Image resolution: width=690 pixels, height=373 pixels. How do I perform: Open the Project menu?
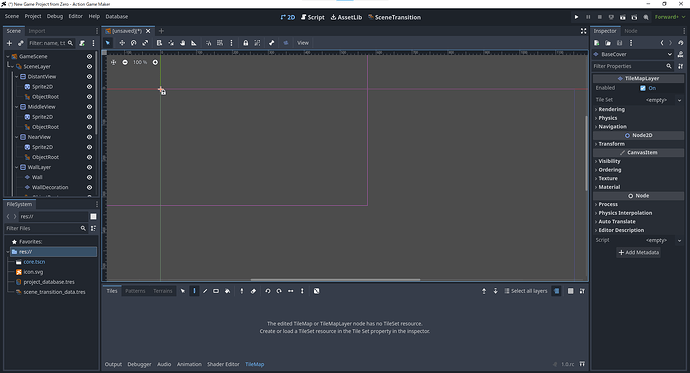coord(33,16)
